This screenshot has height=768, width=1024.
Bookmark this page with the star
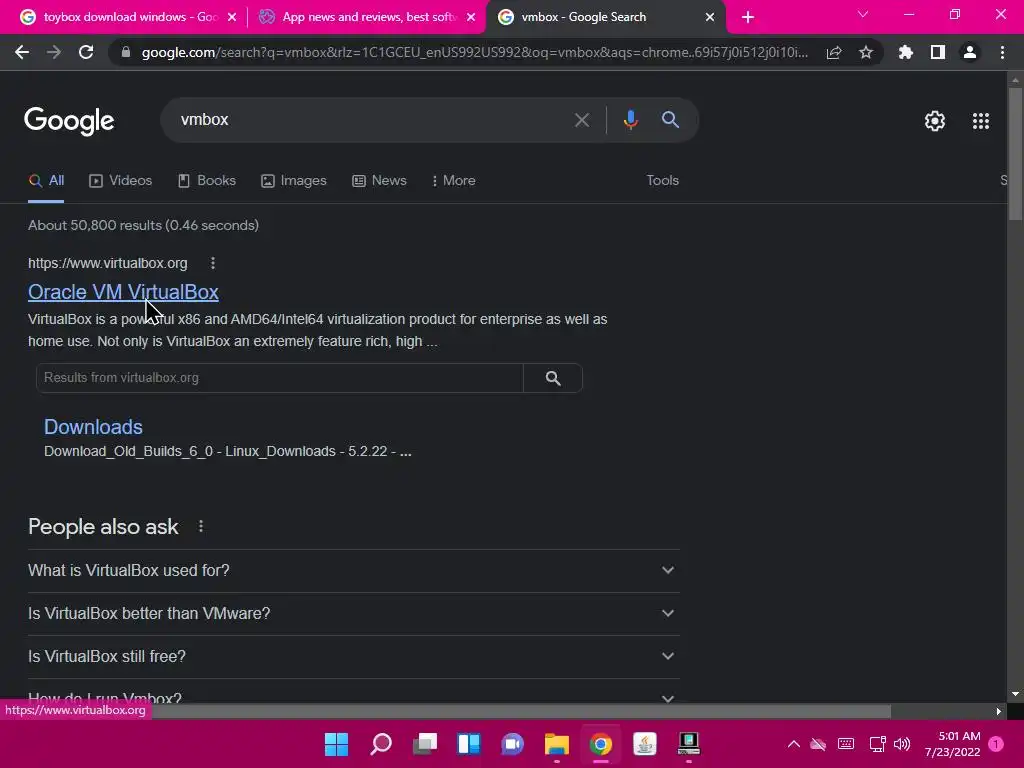(866, 52)
